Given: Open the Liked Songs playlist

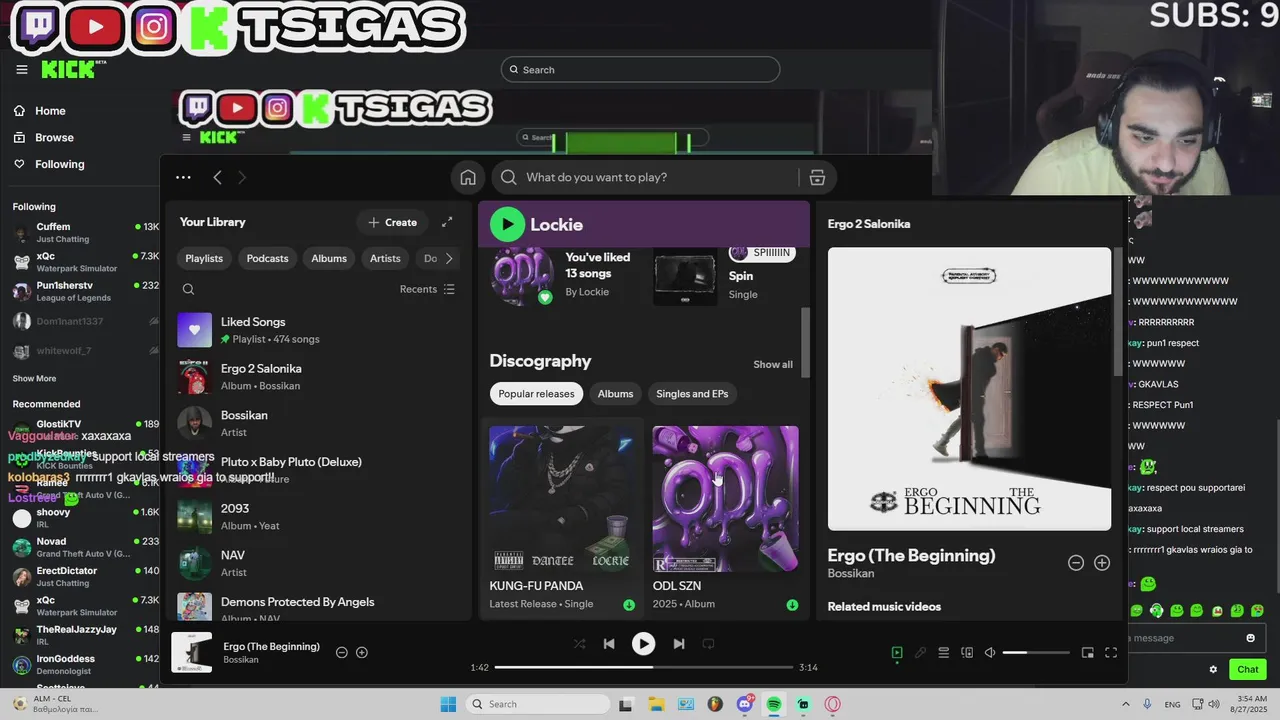Looking at the screenshot, I should (318, 330).
